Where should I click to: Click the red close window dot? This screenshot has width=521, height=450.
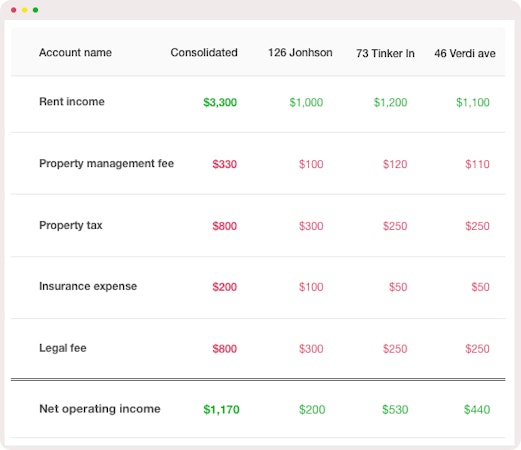click(x=14, y=10)
